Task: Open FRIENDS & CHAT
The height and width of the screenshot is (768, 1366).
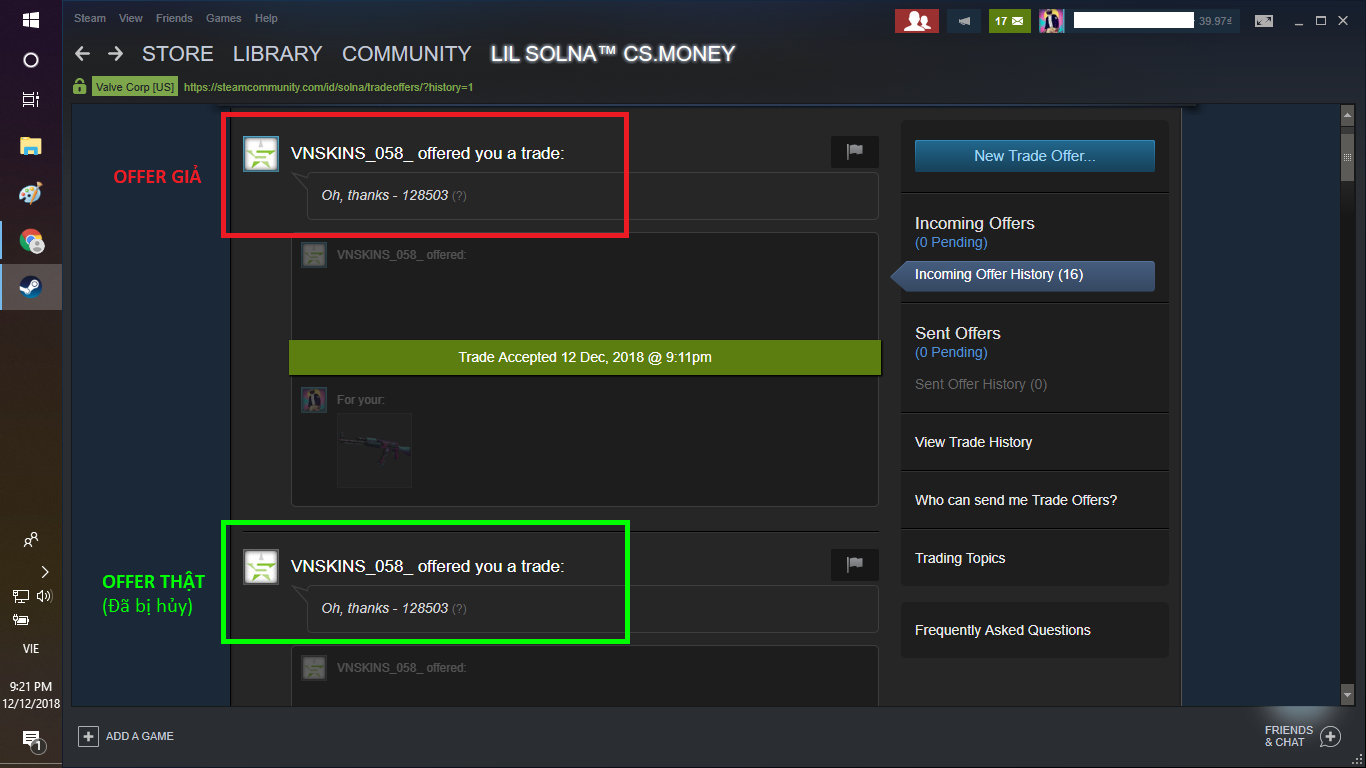Action: pos(1302,736)
